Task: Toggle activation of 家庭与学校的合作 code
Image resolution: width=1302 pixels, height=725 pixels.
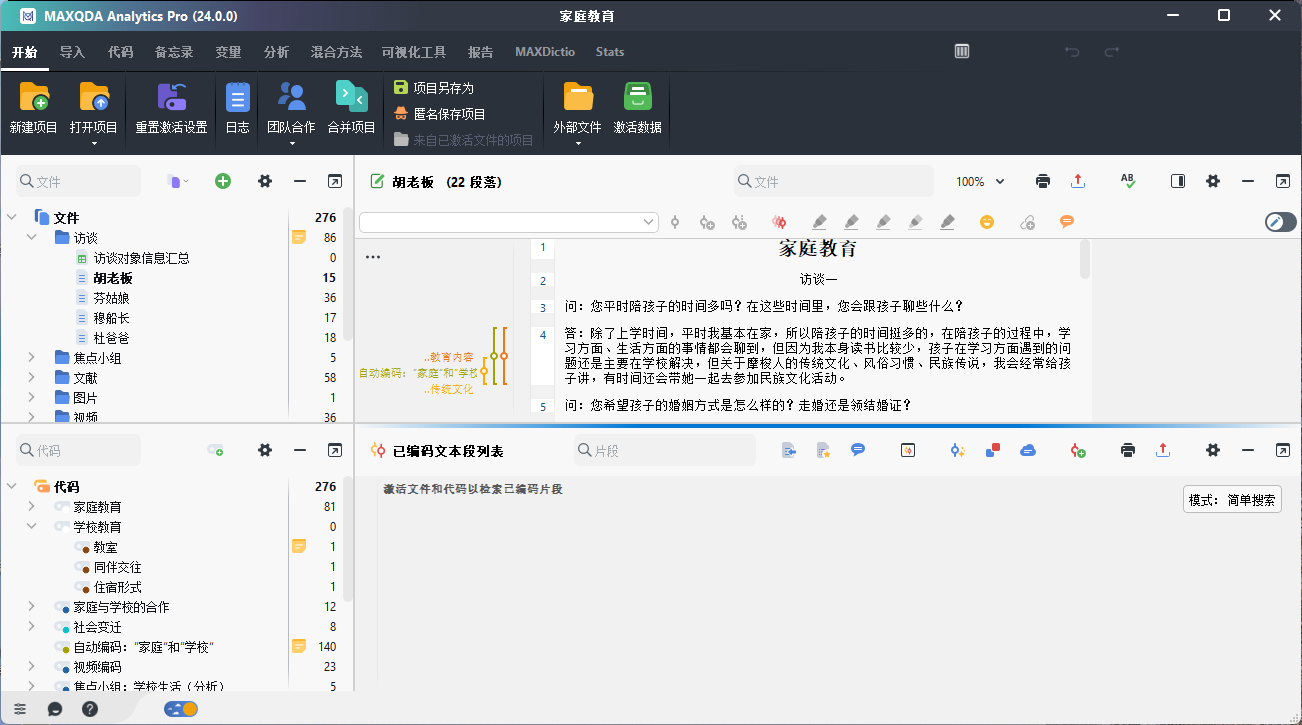Action: (x=62, y=607)
